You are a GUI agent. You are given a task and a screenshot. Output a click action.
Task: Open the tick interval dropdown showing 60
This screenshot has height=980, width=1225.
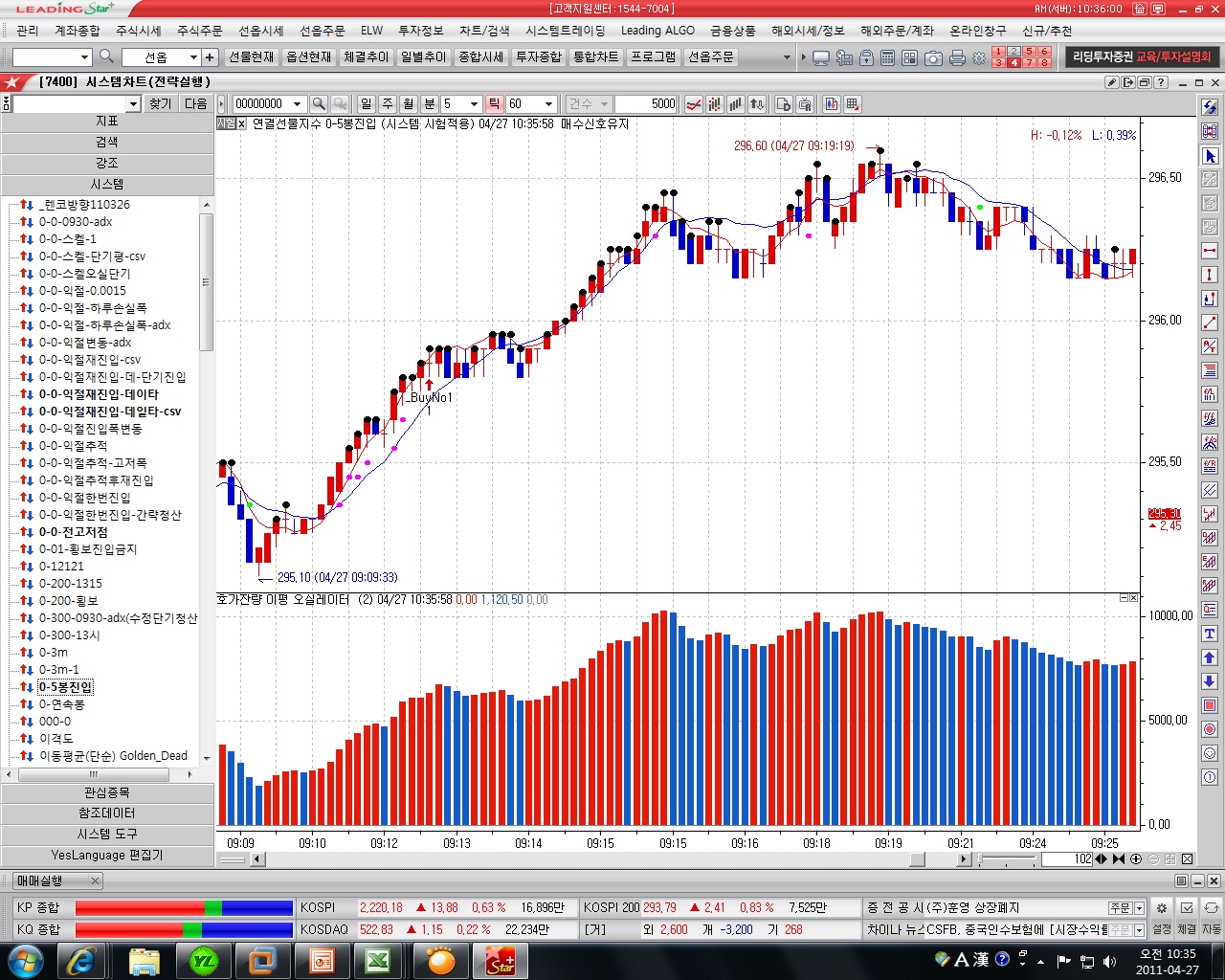pyautogui.click(x=549, y=103)
